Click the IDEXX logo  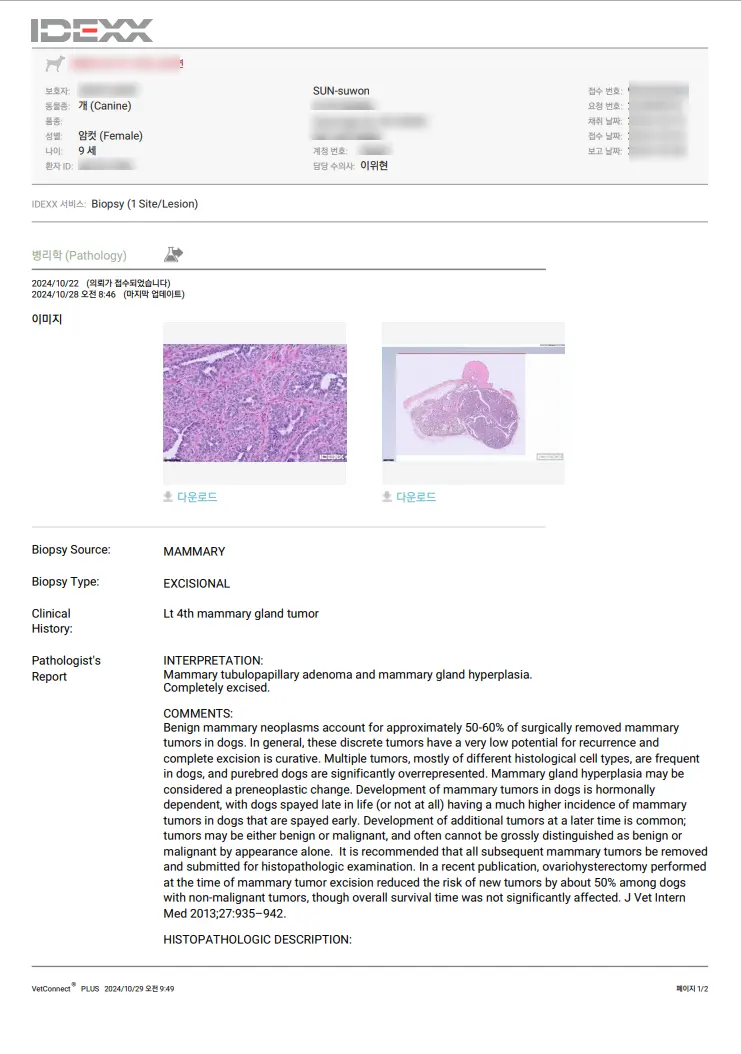(92, 31)
